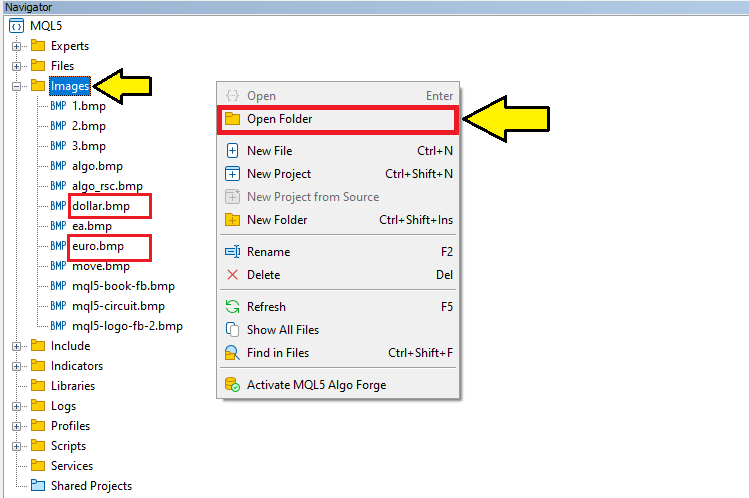The width and height of the screenshot is (749, 498).
Task: Select the Images tree item label
Action: [70, 86]
